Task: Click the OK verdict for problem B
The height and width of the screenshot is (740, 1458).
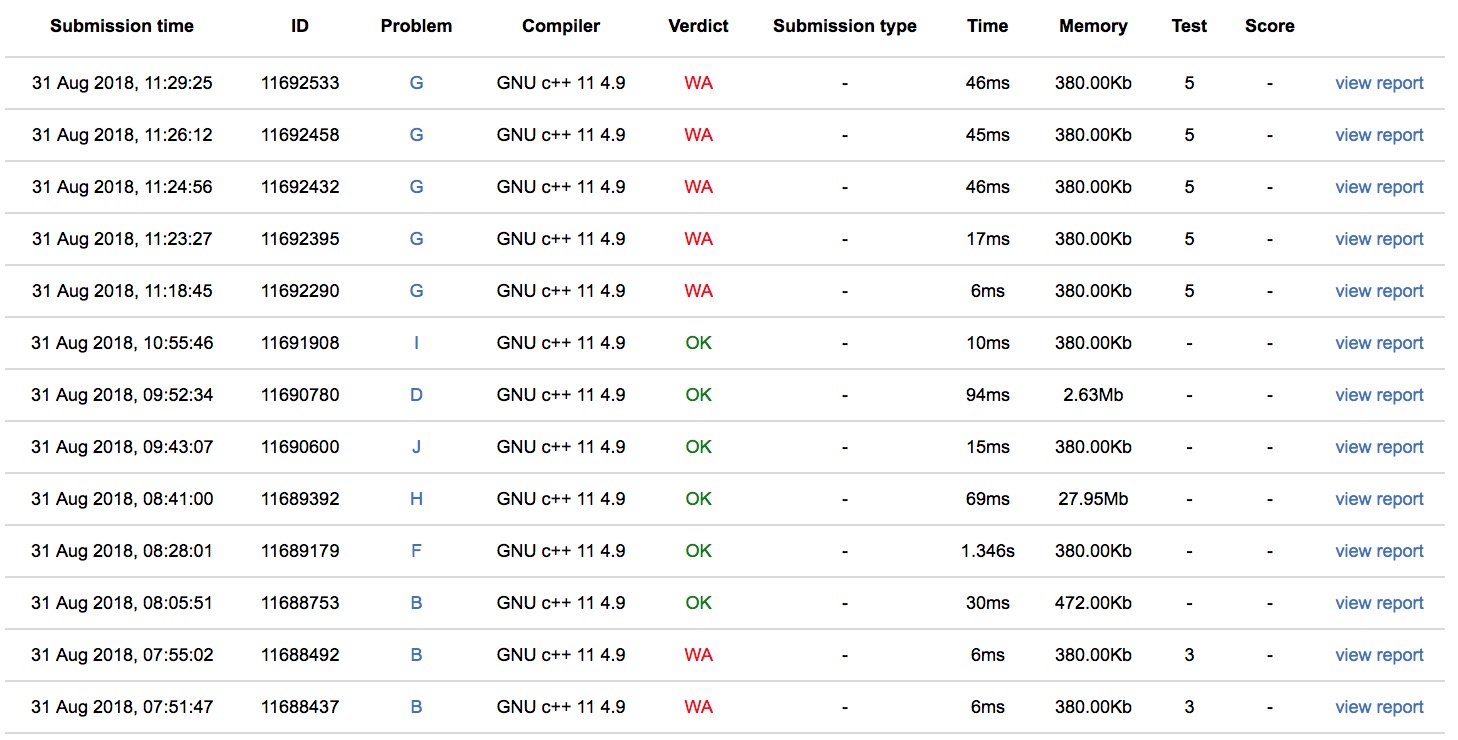Action: coord(698,603)
